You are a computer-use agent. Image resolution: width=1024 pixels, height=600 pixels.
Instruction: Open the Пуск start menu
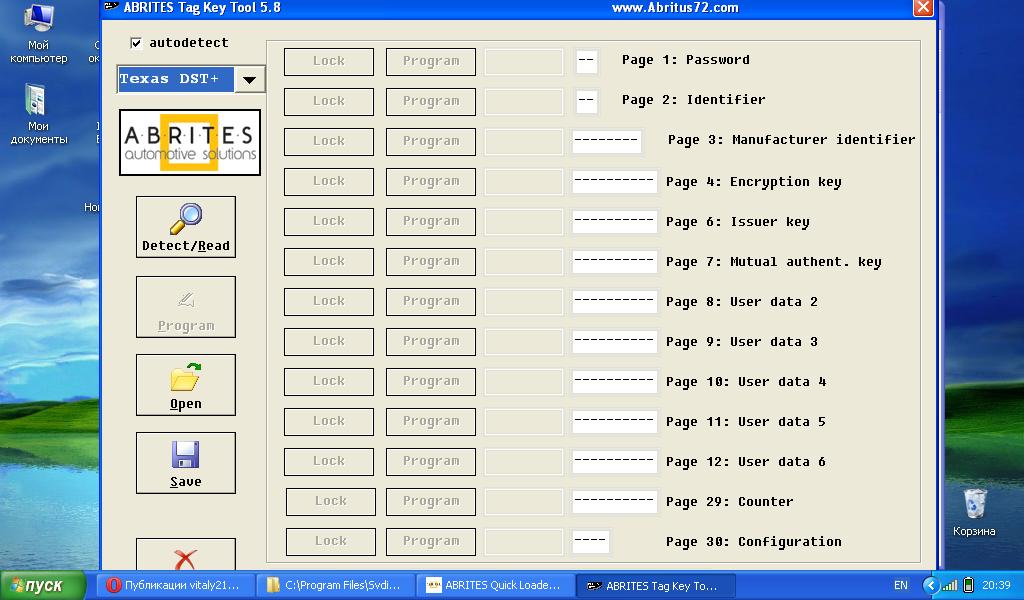click(x=43, y=585)
